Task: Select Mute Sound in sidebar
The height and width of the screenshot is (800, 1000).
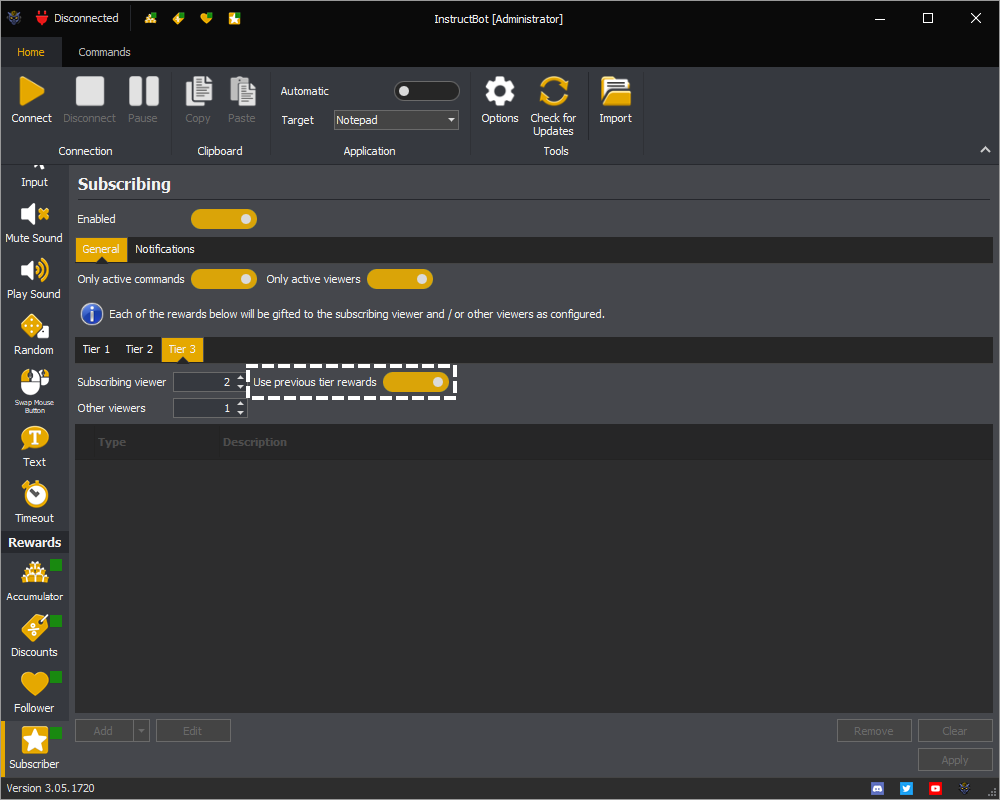Action: tap(34, 223)
